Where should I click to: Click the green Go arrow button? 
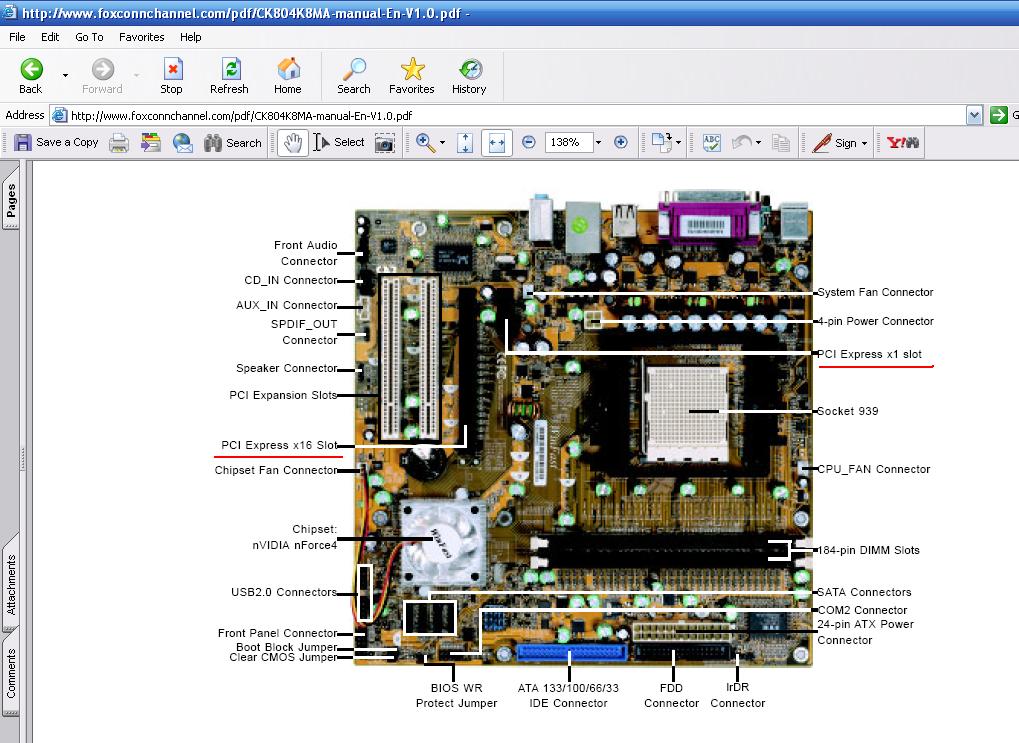coord(998,116)
